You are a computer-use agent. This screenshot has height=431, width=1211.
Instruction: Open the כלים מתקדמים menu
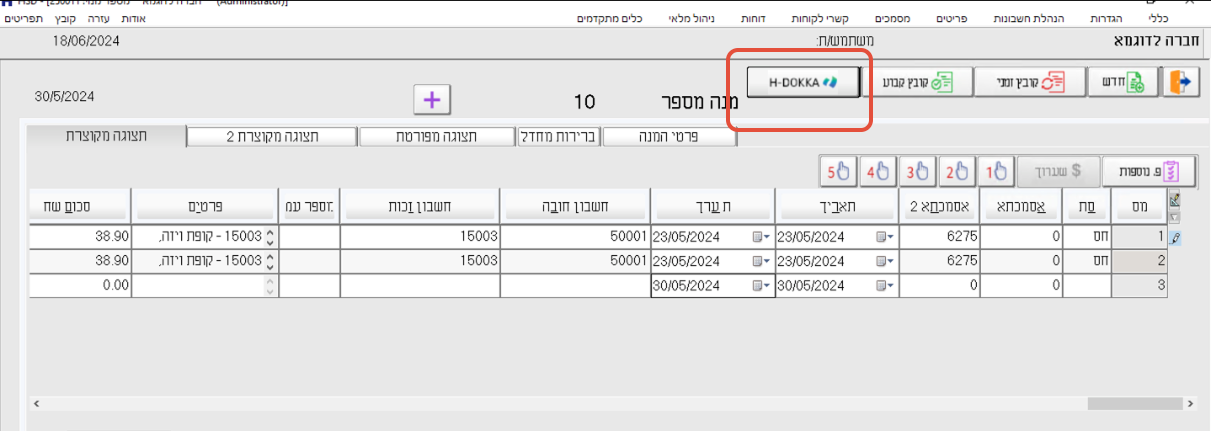(x=610, y=19)
